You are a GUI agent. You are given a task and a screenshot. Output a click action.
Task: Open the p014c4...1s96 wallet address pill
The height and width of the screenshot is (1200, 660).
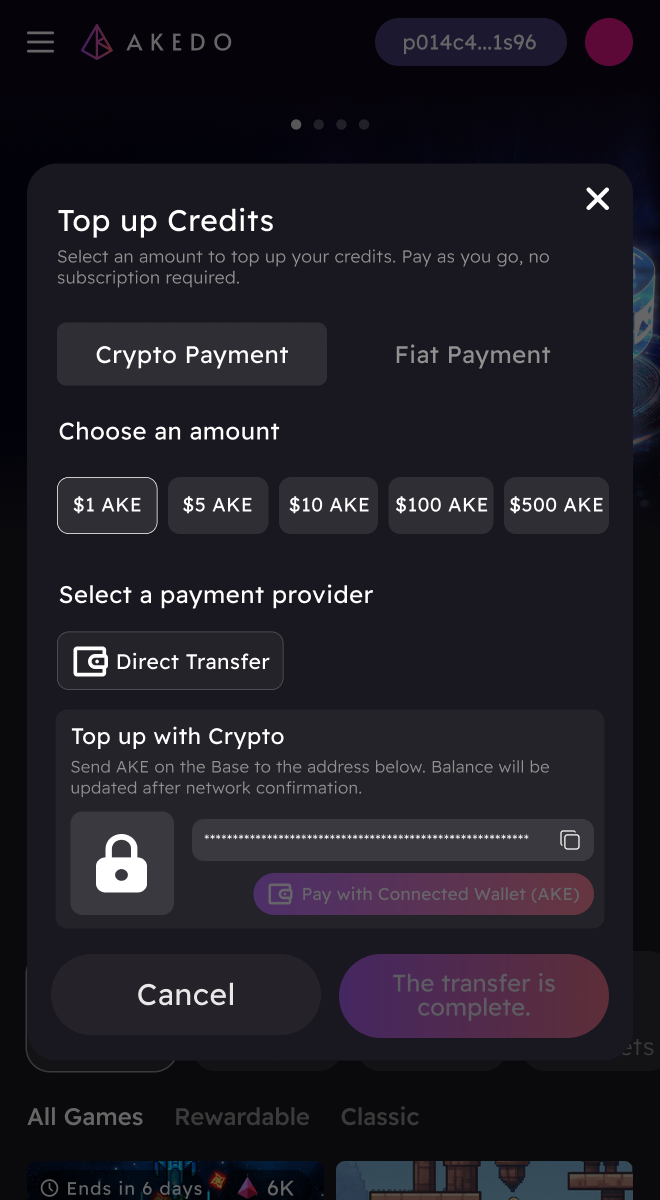point(470,43)
